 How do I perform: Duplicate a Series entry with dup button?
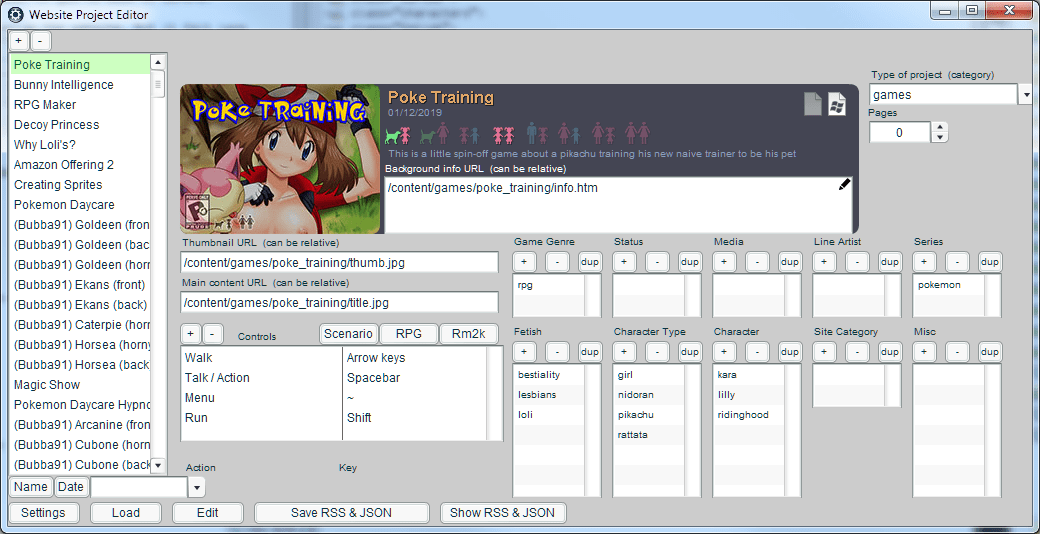(989, 262)
